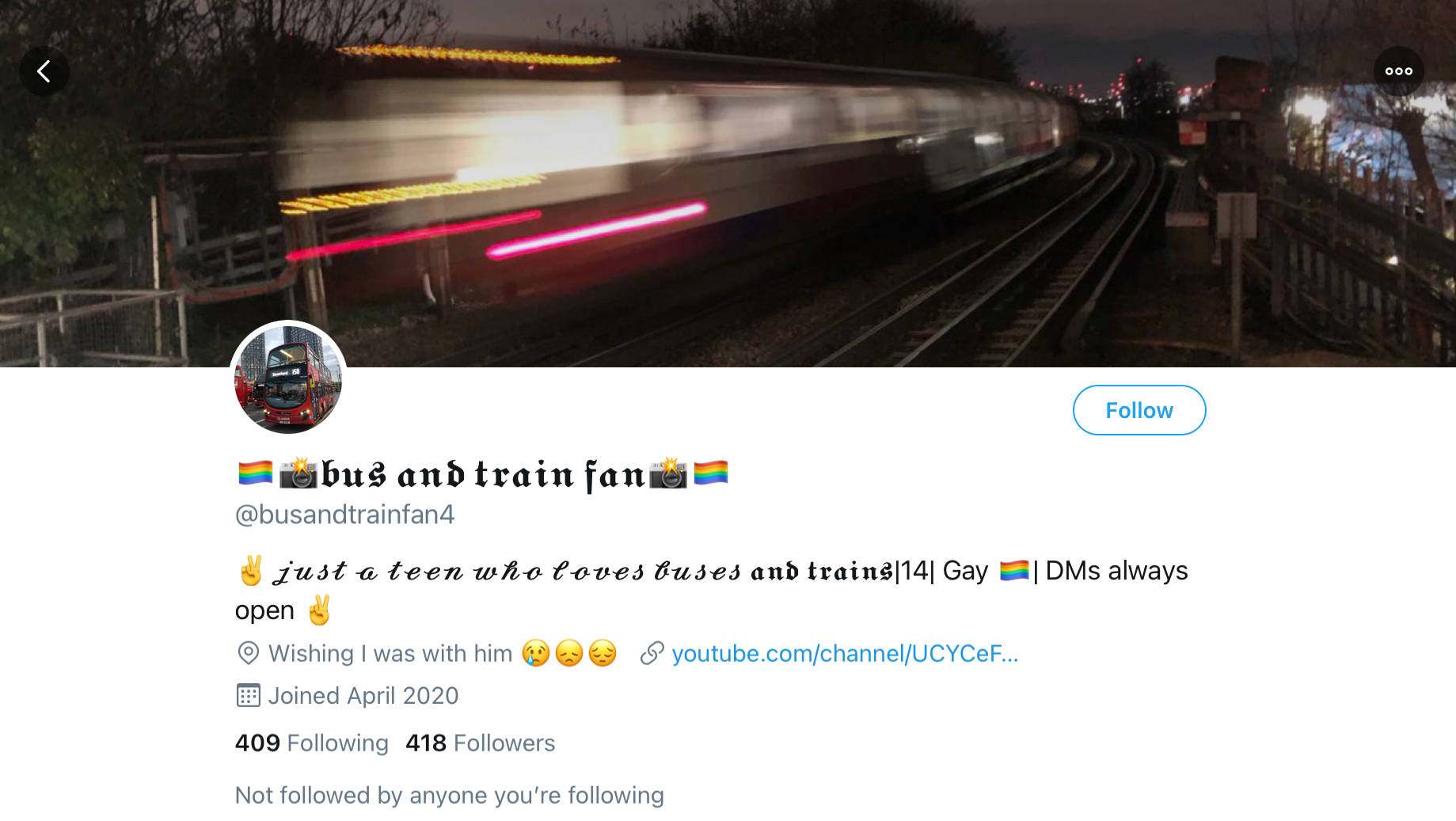Screen dimensions: 1456x821
Task: View the blurred train header photo
Action: click(x=728, y=183)
